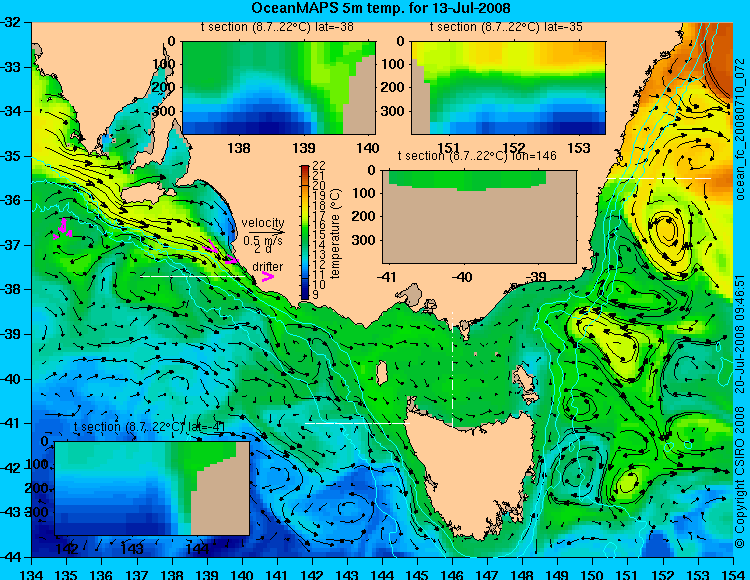The width and height of the screenshot is (750, 580).
Task: Click the Tasmania landmass on the map
Action: (x=474, y=473)
